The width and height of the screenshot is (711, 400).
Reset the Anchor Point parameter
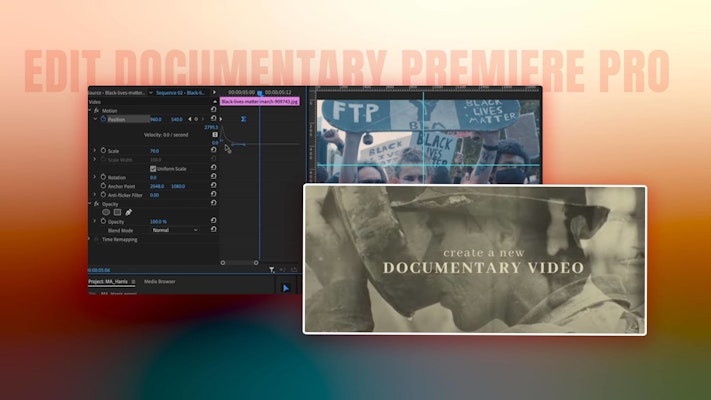pyautogui.click(x=213, y=185)
